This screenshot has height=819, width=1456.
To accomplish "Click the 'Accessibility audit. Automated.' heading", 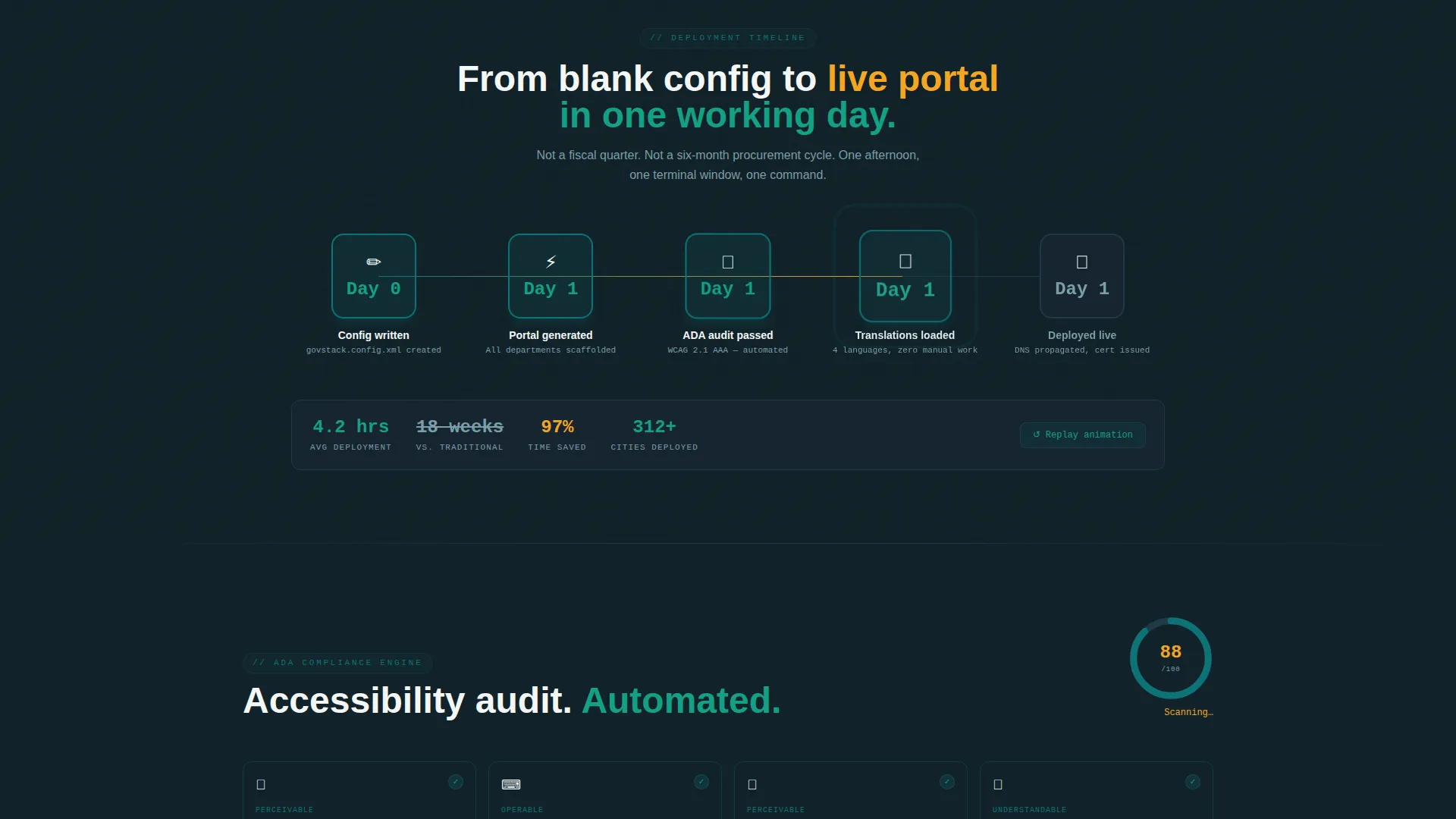I will [x=512, y=701].
